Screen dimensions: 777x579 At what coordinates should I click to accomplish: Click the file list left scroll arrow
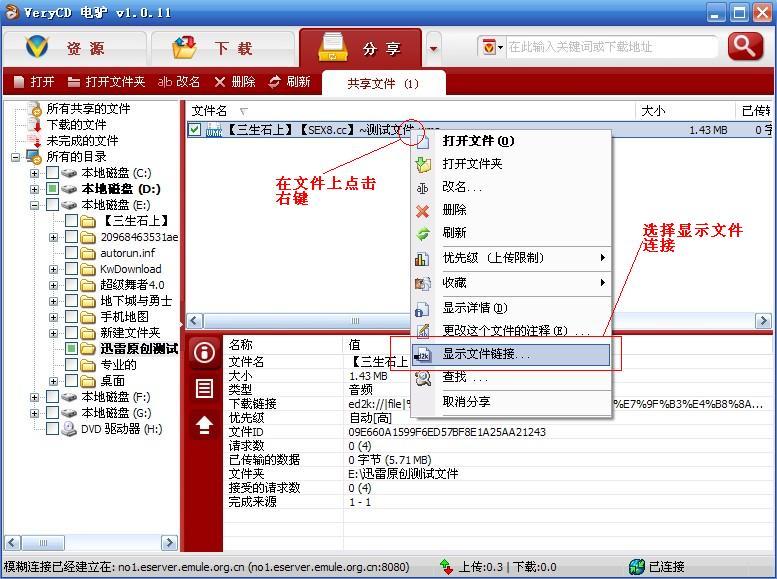(195, 321)
